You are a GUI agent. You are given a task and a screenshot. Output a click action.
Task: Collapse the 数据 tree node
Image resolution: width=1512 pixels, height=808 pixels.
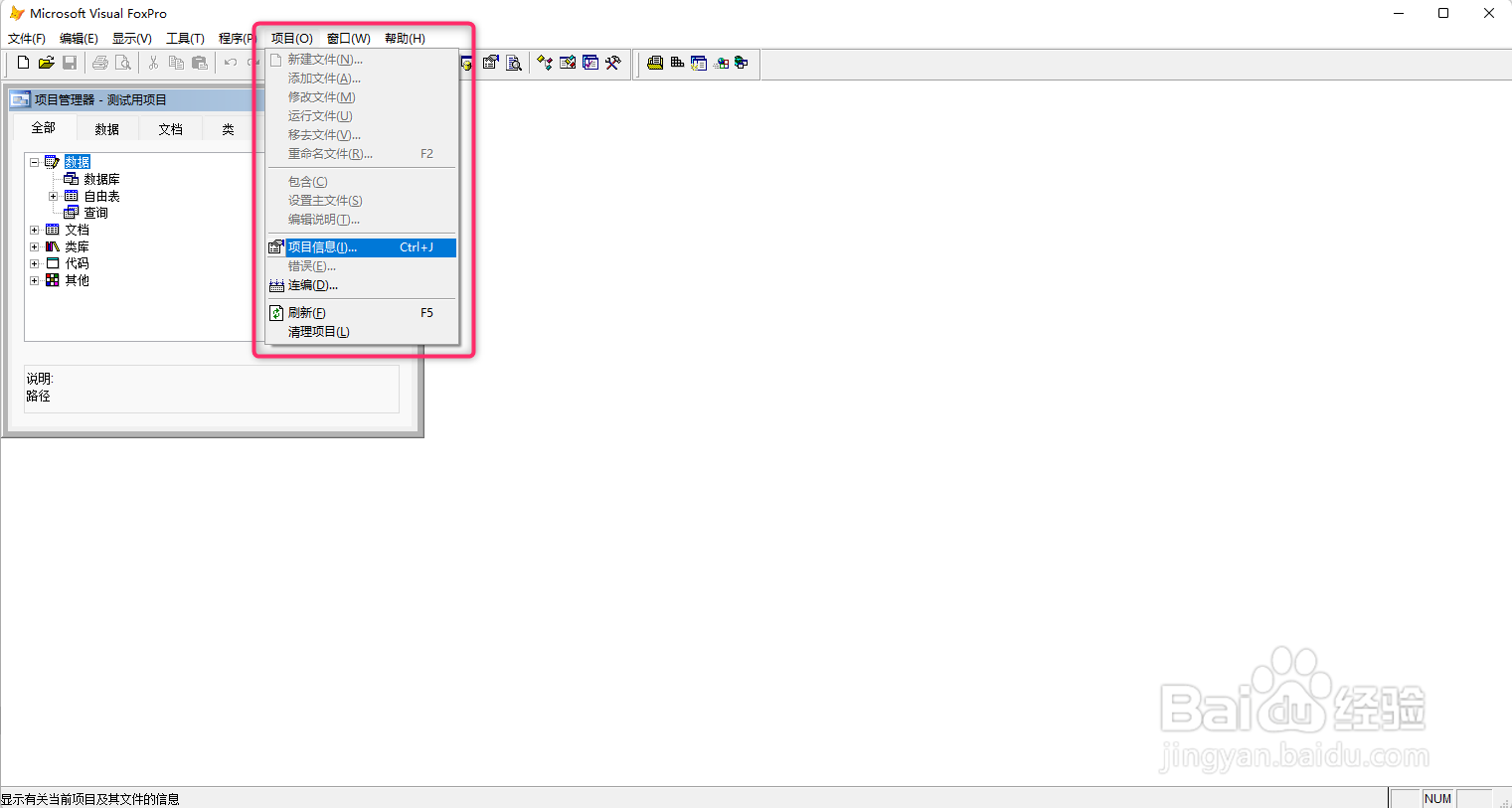34,162
